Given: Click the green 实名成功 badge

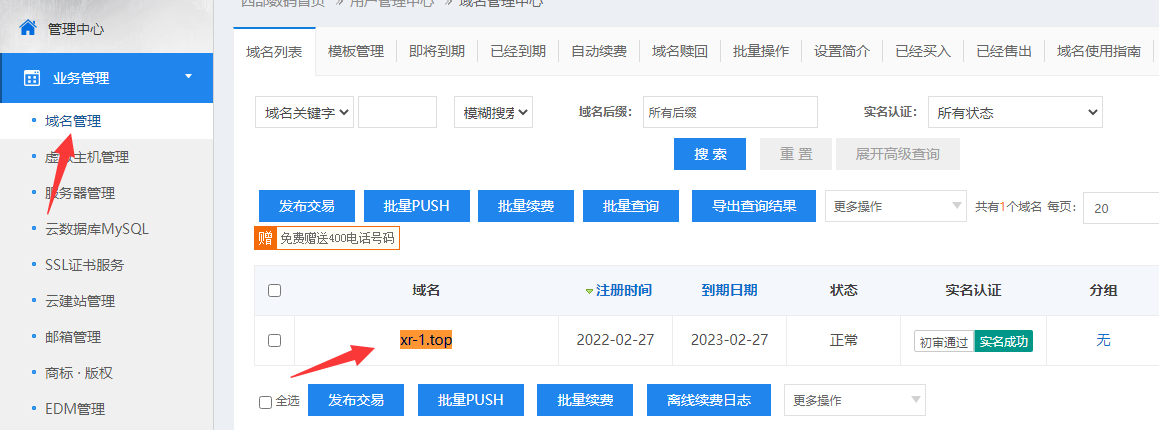Looking at the screenshot, I should (x=1003, y=341).
